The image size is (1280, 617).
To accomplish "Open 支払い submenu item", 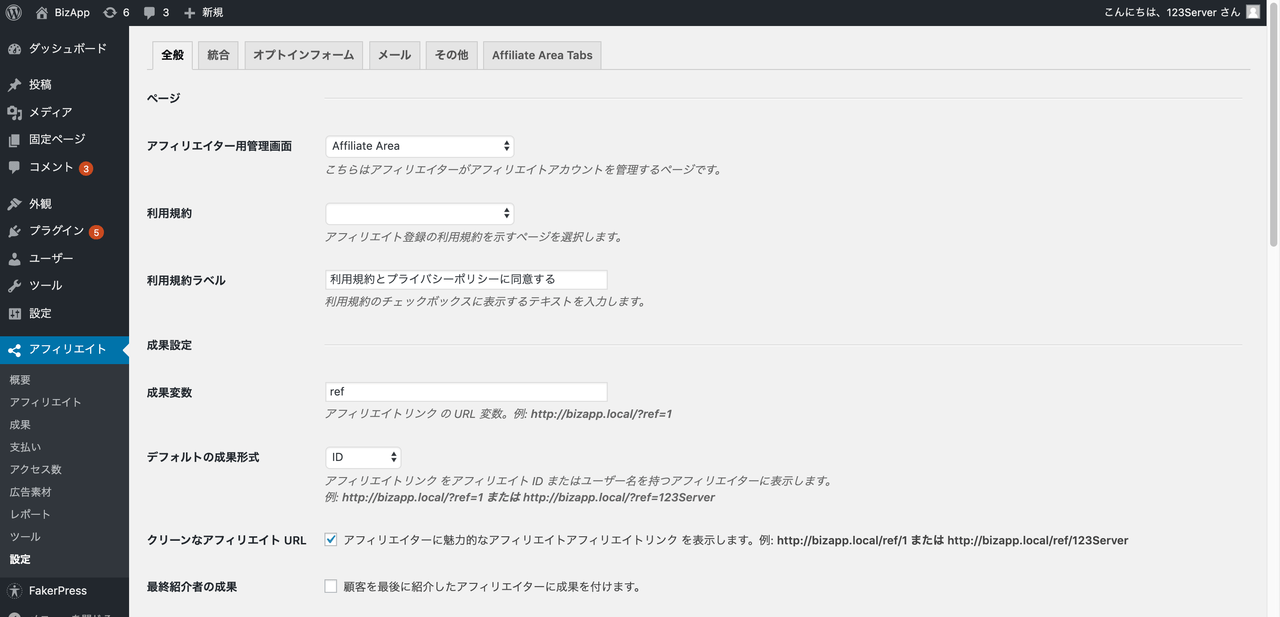I will (25, 447).
